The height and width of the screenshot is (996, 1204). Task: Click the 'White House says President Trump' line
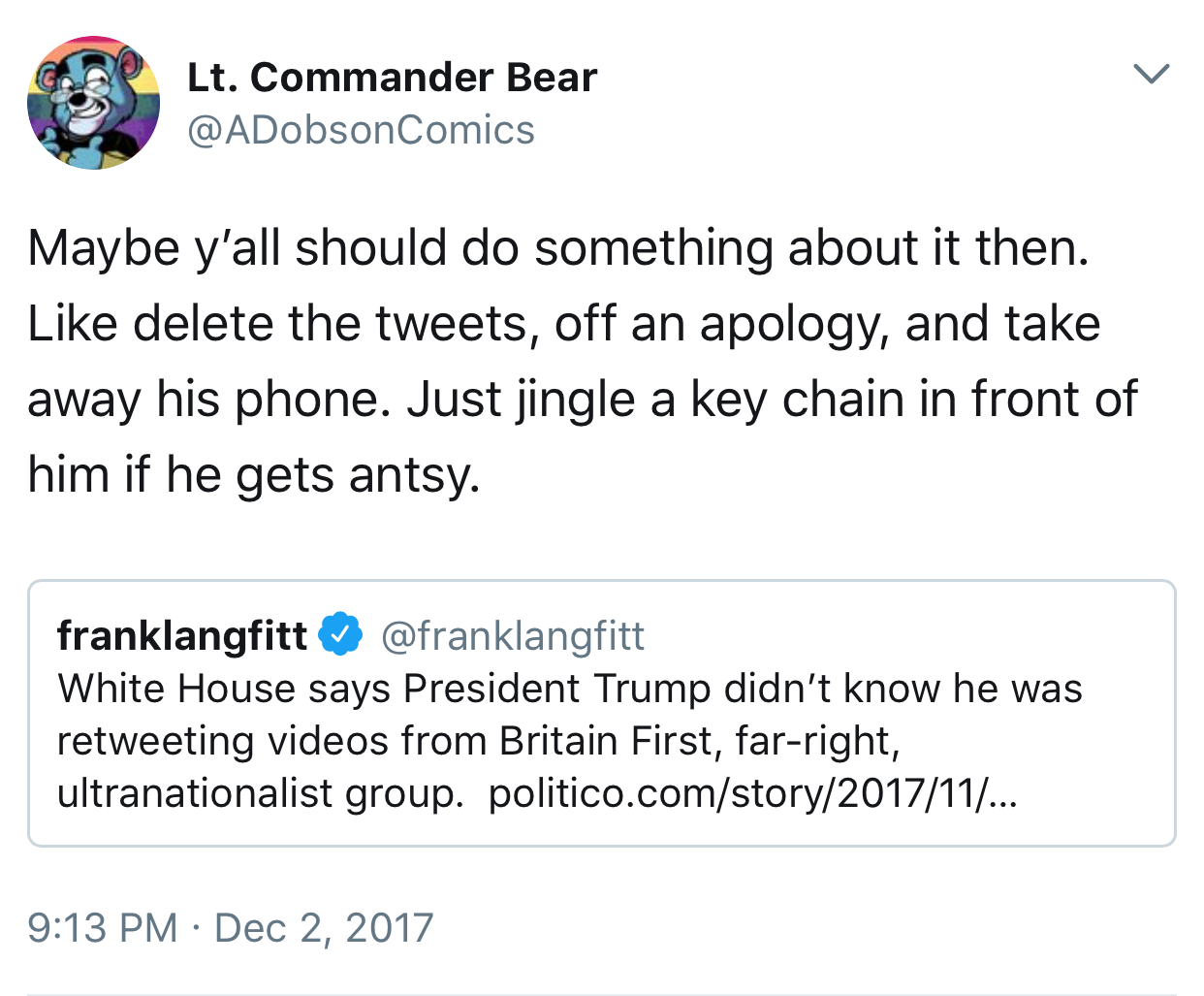click(570, 689)
